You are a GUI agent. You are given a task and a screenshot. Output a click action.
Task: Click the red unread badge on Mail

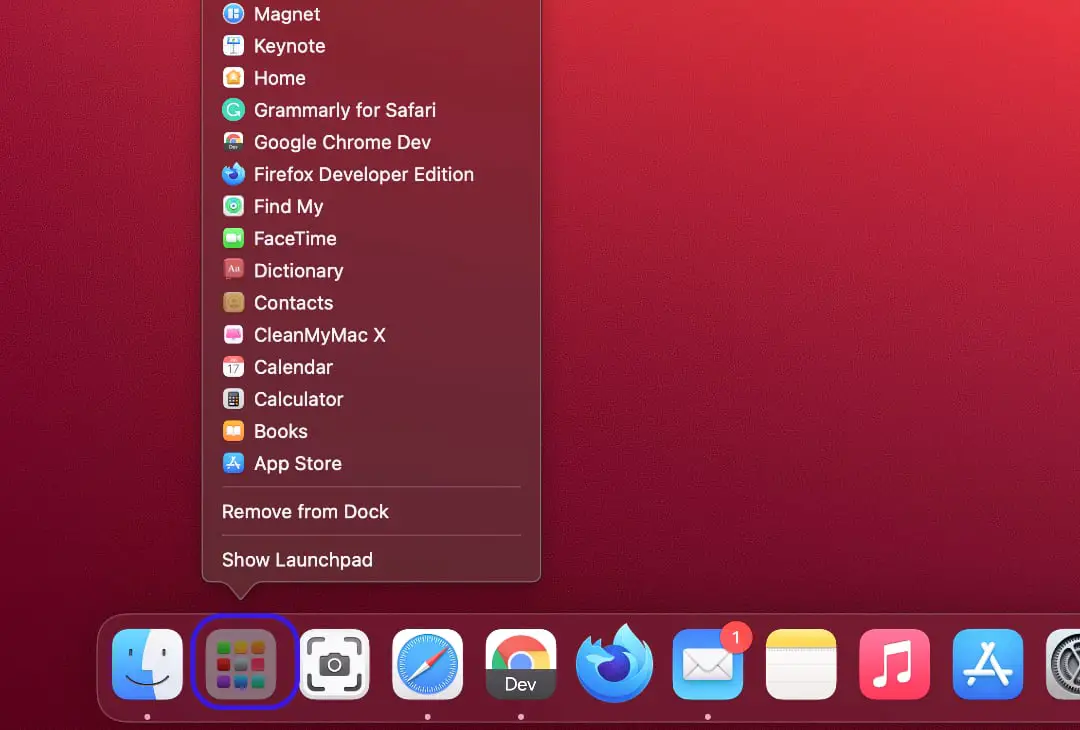pyautogui.click(x=731, y=637)
